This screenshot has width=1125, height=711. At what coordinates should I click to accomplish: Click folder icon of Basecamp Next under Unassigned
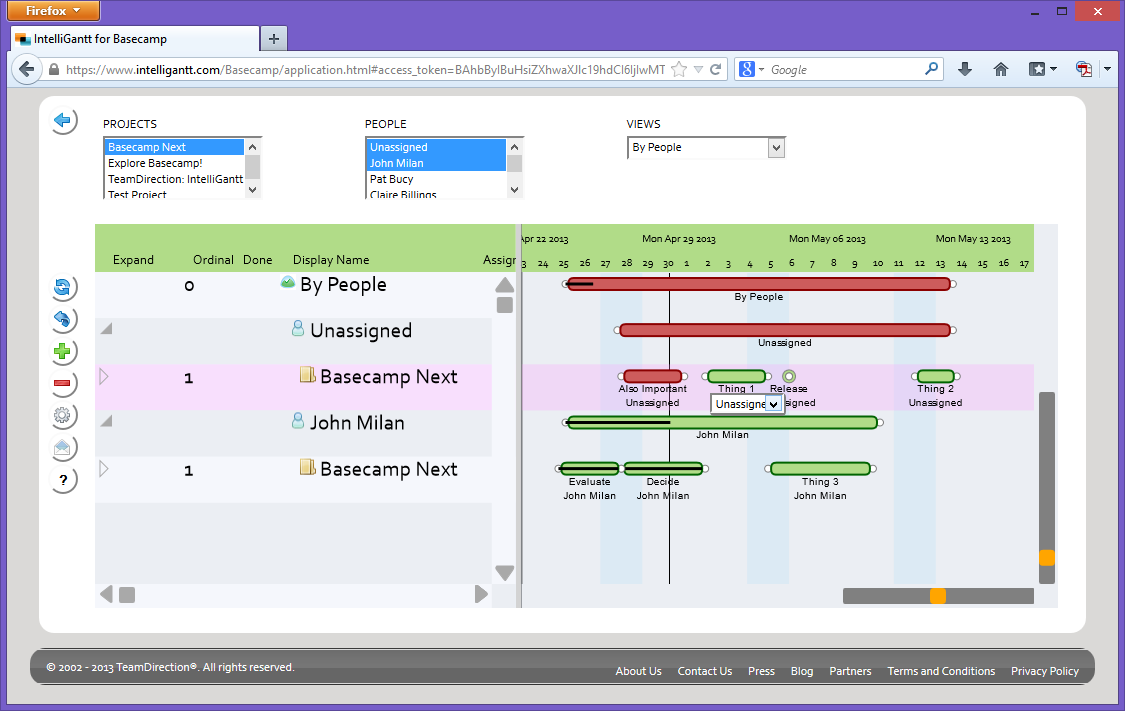click(308, 375)
